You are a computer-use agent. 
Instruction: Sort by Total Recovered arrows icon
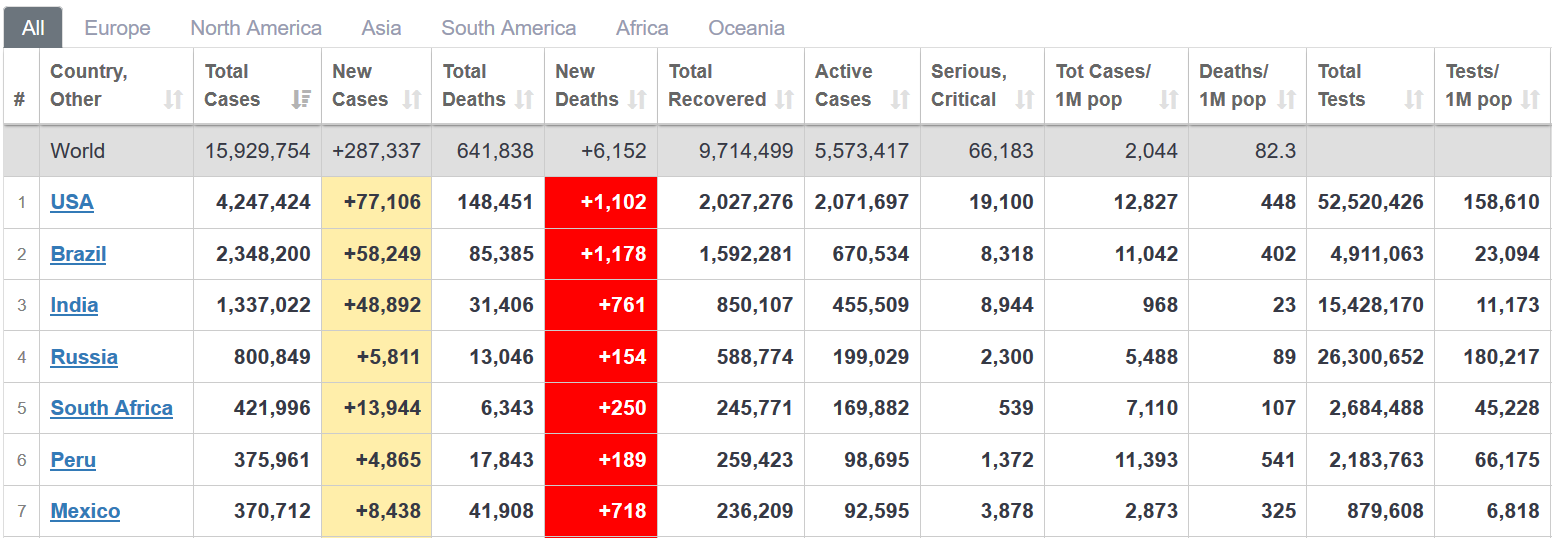point(785,100)
